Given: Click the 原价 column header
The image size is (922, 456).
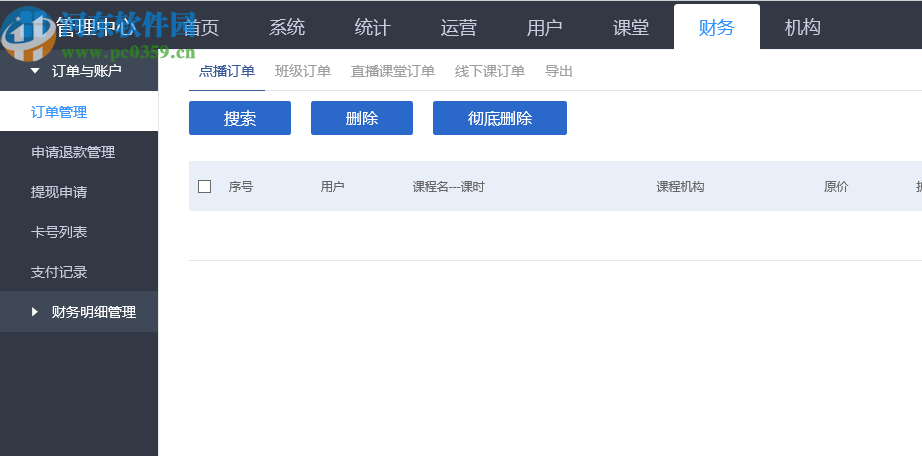Looking at the screenshot, I should click(836, 187).
